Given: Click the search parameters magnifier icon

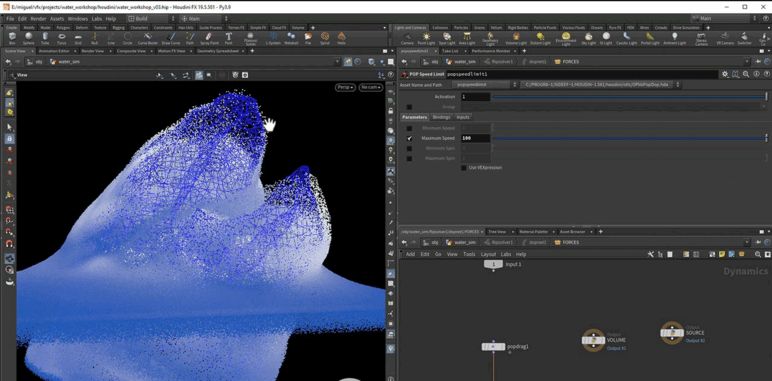Looking at the screenshot, I should 746,74.
